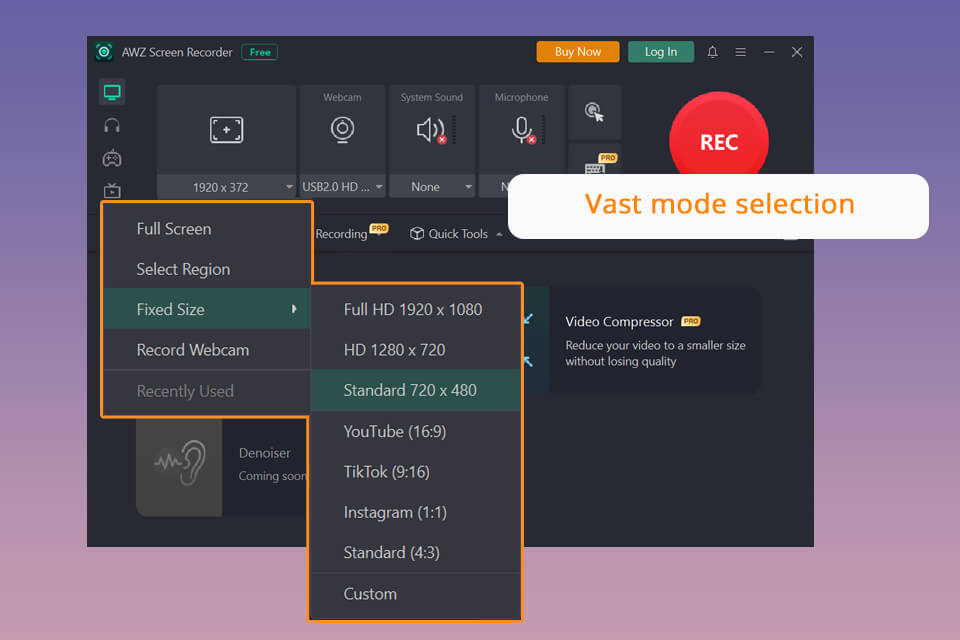This screenshot has width=960, height=640.
Task: Open the Recording PRO tab
Action: pos(351,233)
